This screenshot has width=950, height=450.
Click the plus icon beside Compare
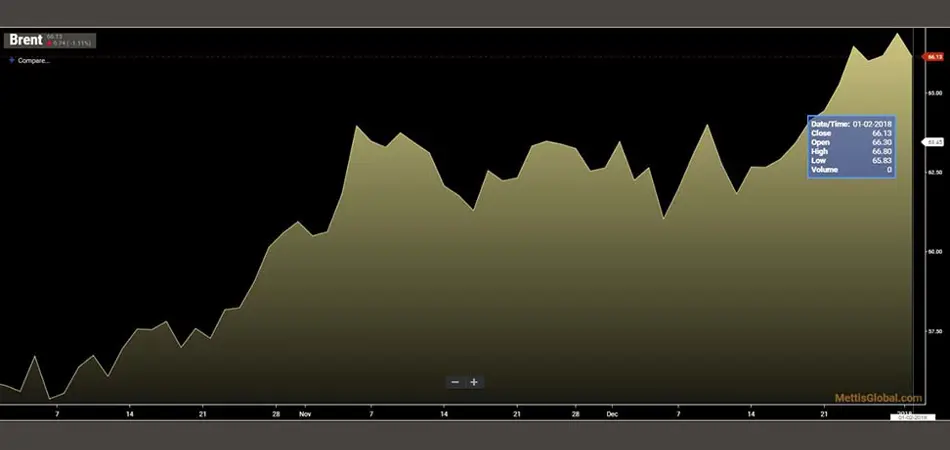tap(12, 60)
